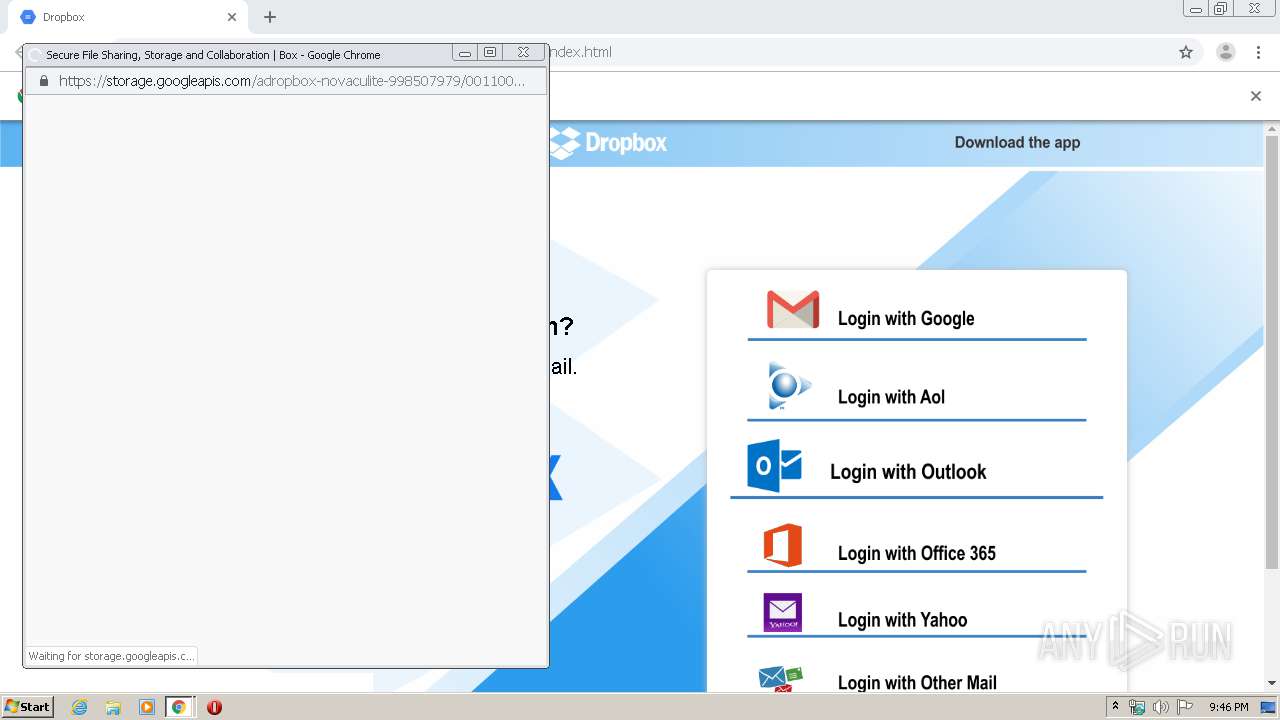Open the media player taskbar icon
Viewport: 1280px width, 720px height.
tap(146, 707)
